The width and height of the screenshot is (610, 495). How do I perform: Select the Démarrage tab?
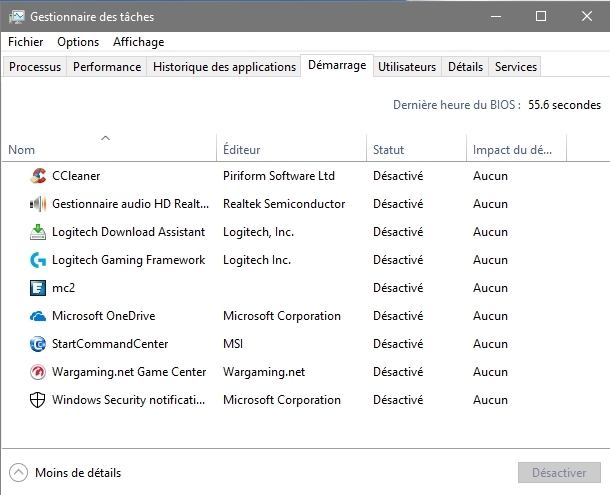(x=337, y=65)
